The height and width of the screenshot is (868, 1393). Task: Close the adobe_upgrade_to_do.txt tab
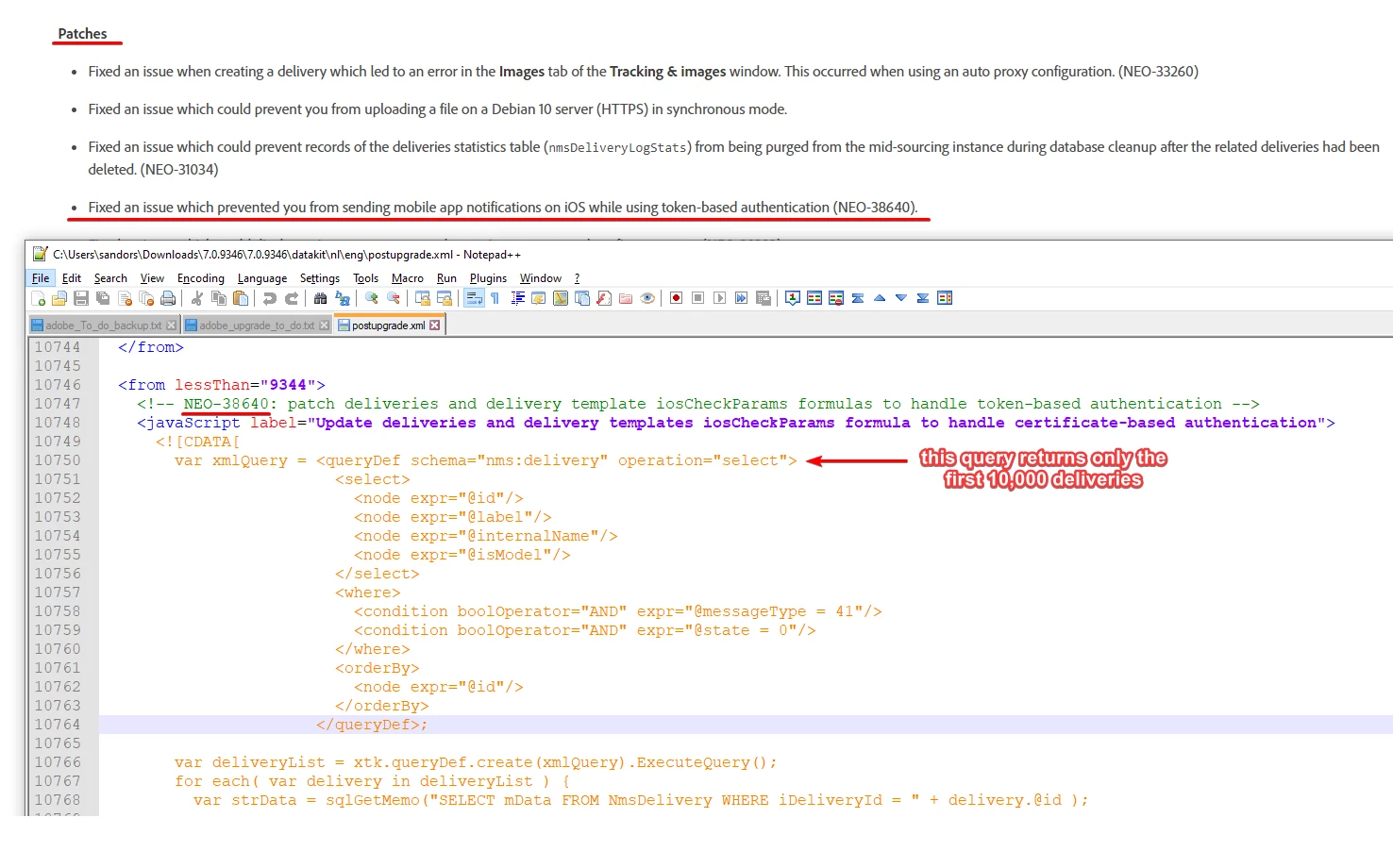(x=325, y=325)
